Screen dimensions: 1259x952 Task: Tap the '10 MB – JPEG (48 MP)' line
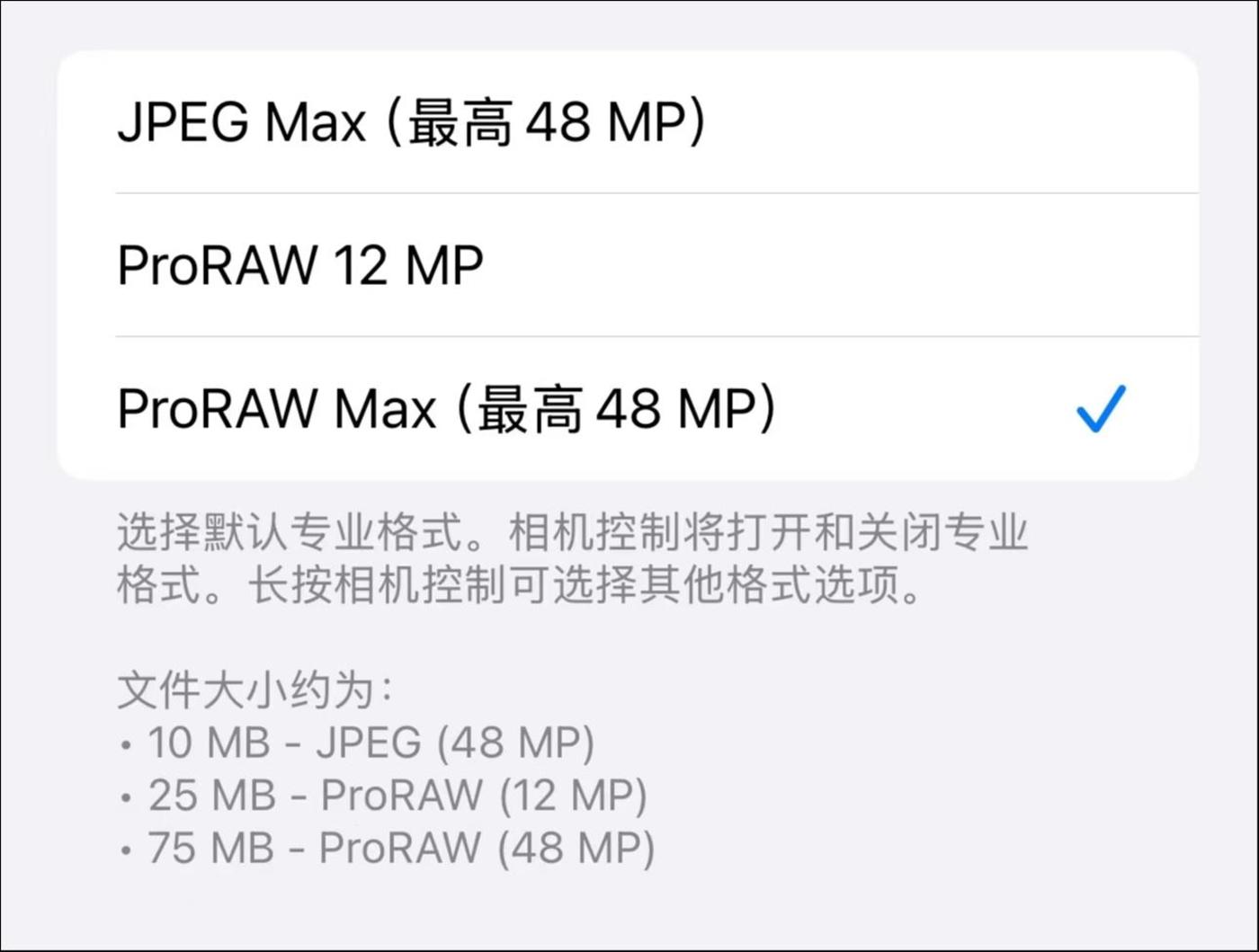[x=371, y=743]
